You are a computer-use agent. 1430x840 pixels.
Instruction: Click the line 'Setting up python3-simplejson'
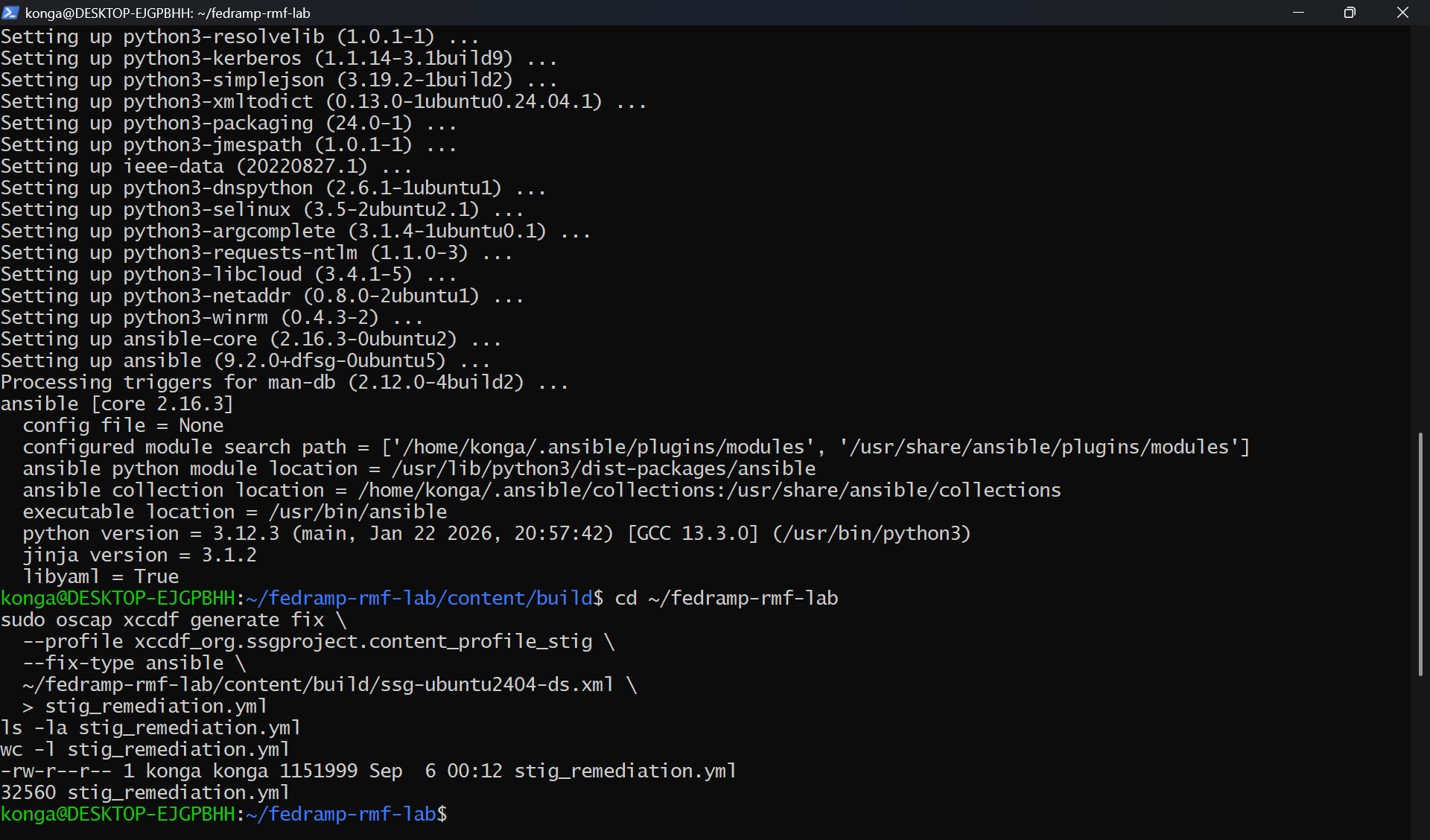coord(279,80)
